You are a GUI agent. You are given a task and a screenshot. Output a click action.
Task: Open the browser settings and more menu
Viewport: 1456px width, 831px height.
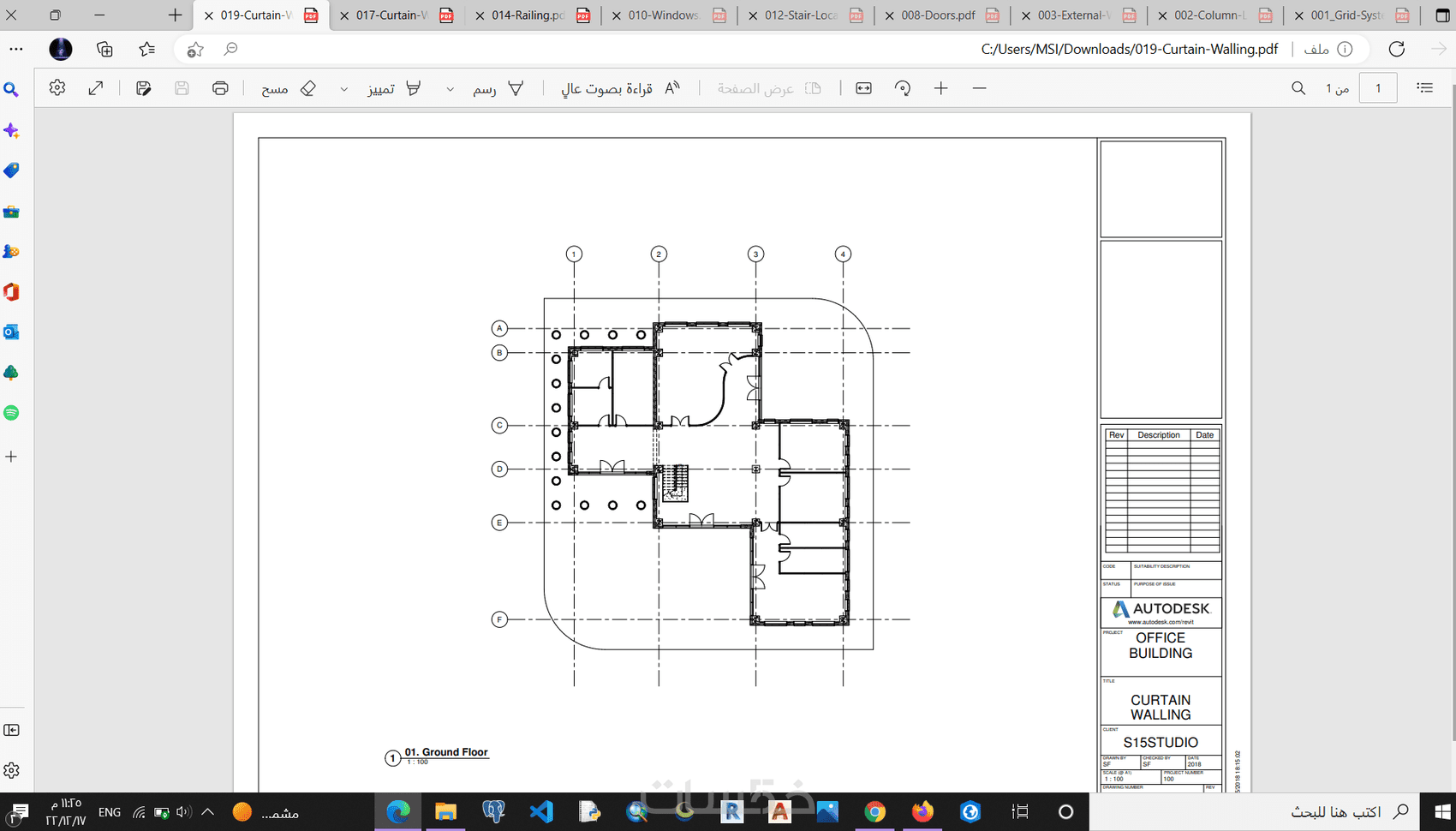[x=16, y=49]
